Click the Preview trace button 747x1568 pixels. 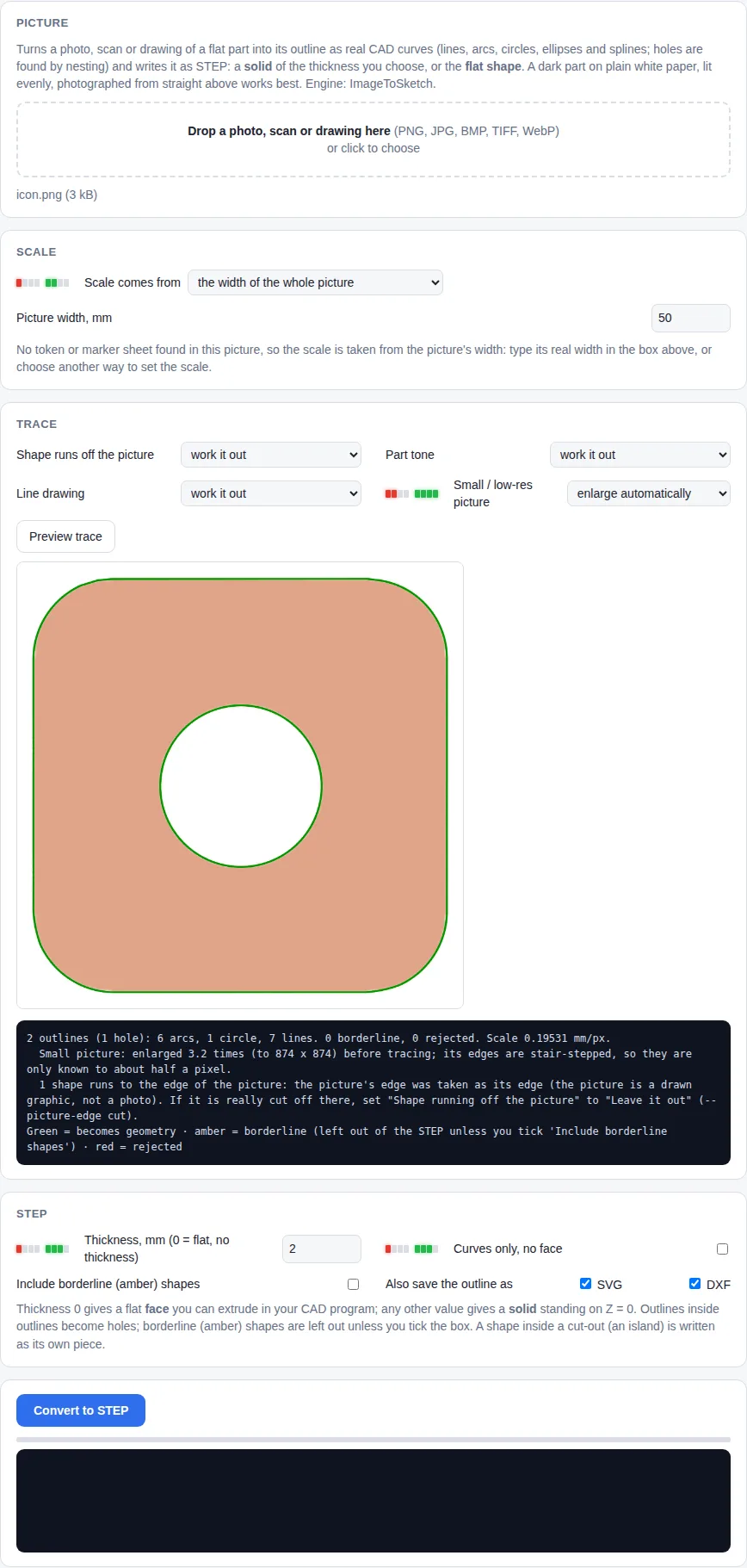[65, 536]
